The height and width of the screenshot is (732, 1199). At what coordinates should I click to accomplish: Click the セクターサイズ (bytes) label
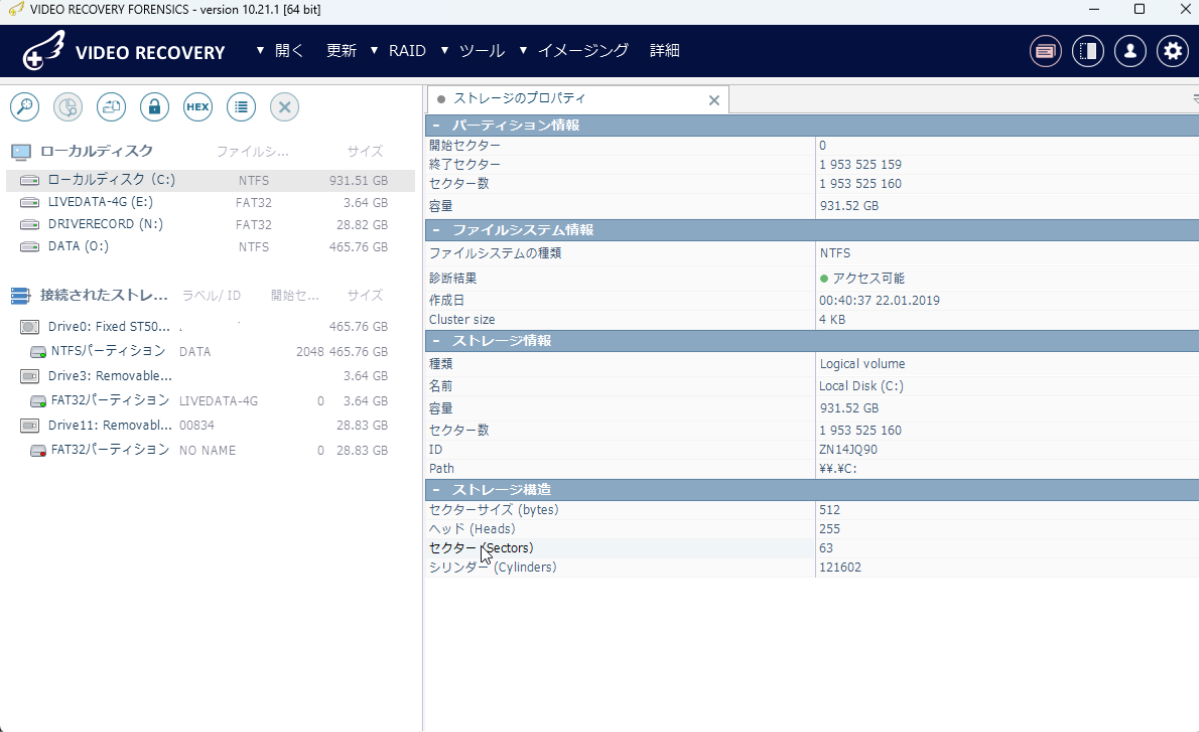click(x=493, y=510)
